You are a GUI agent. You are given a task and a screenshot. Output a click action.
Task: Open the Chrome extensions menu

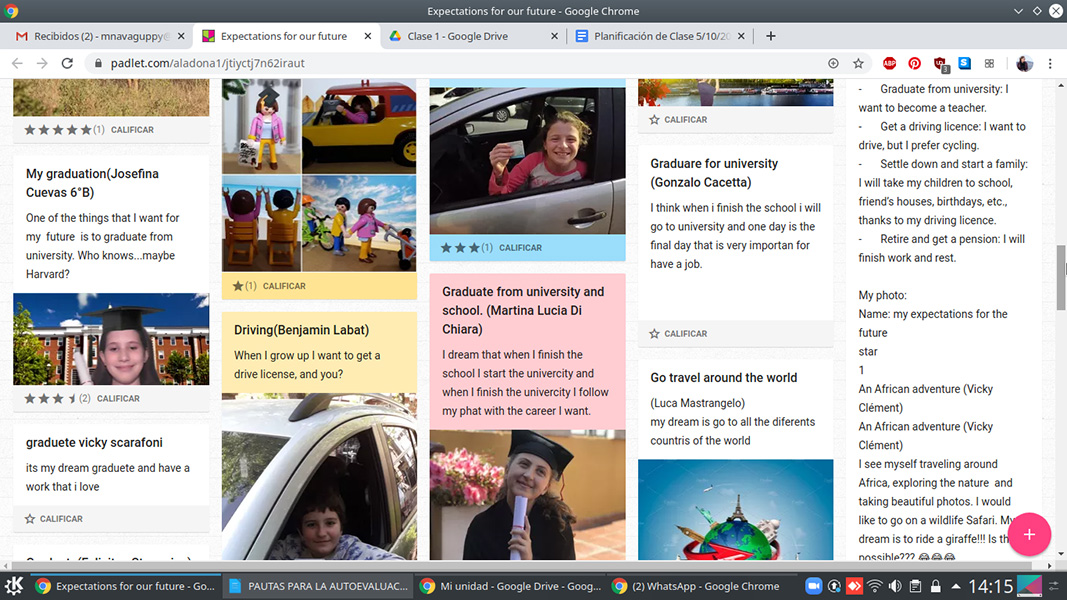click(989, 63)
